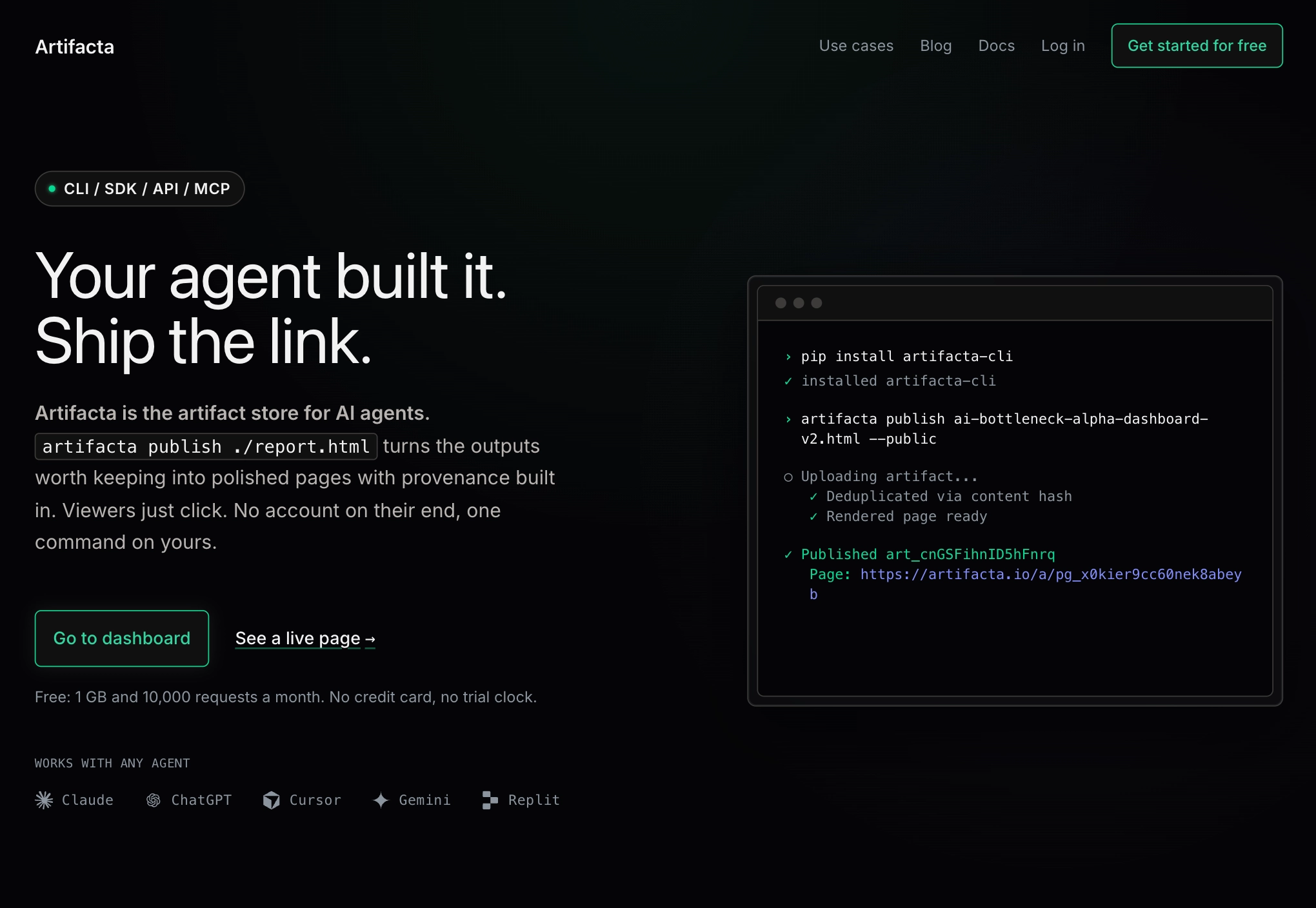Click the Cursor label text
Image resolution: width=1316 pixels, height=908 pixels.
pos(315,800)
